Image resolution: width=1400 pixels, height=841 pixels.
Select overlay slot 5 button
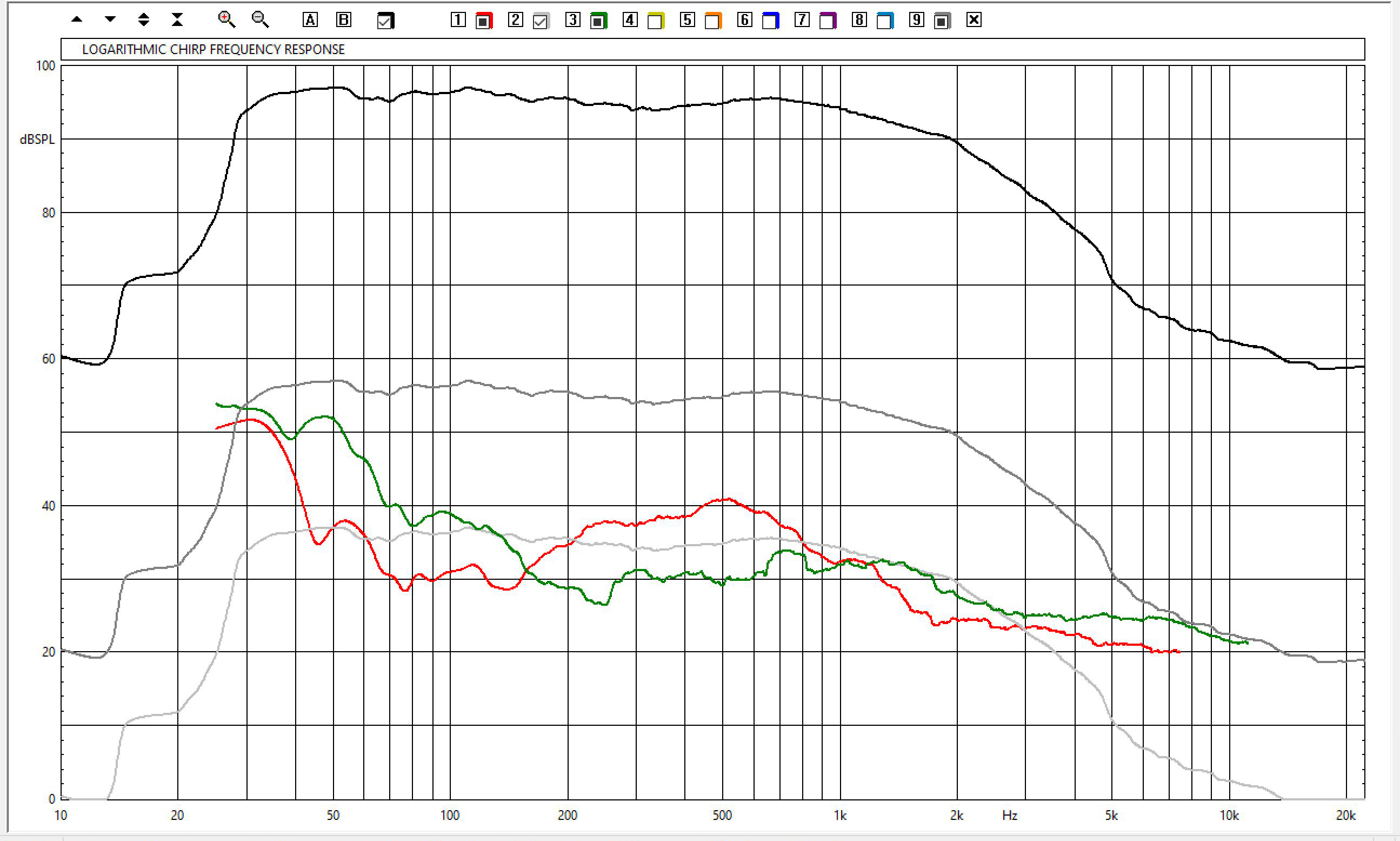click(x=687, y=20)
